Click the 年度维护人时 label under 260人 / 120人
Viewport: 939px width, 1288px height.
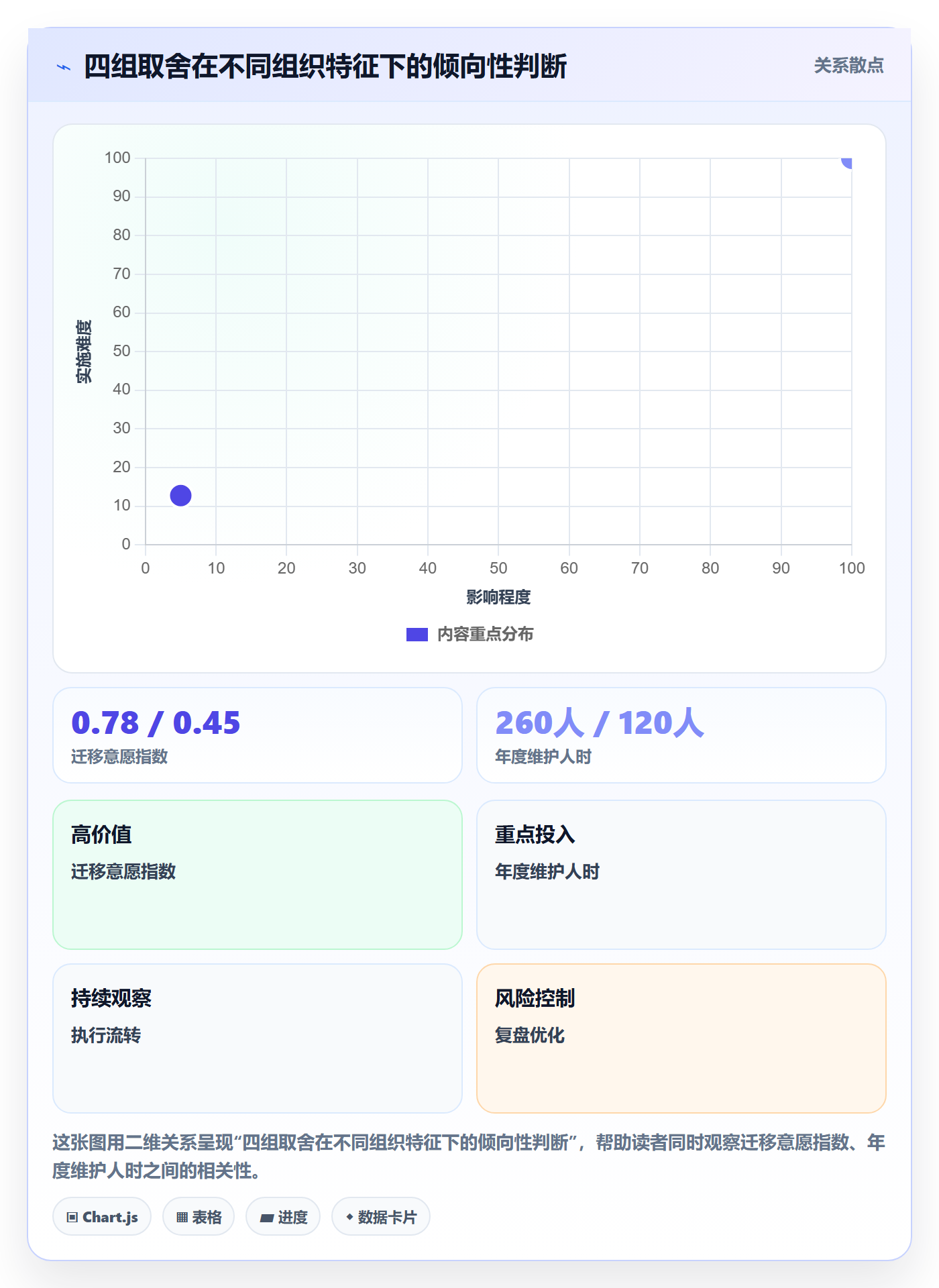(543, 757)
